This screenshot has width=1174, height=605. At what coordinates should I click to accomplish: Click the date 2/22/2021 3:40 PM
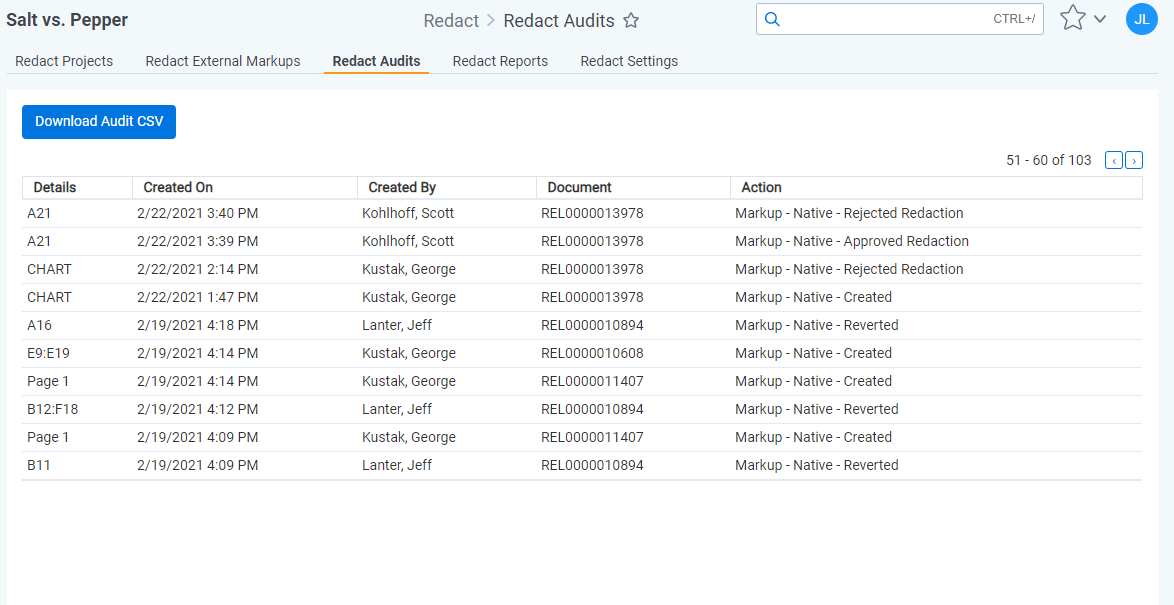[x=198, y=213]
